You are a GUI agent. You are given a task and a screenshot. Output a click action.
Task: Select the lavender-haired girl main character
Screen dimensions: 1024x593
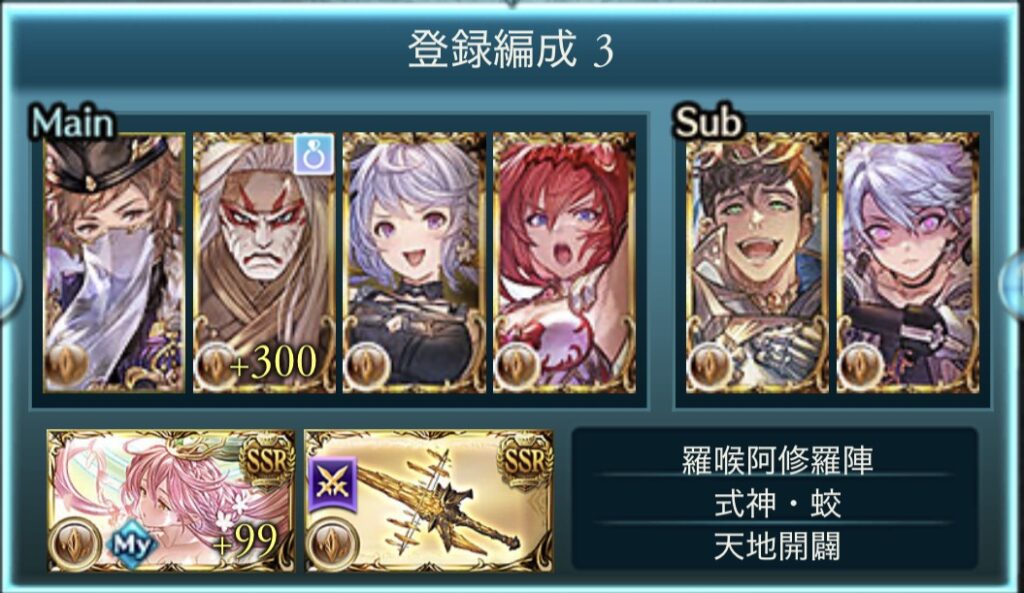tap(415, 263)
